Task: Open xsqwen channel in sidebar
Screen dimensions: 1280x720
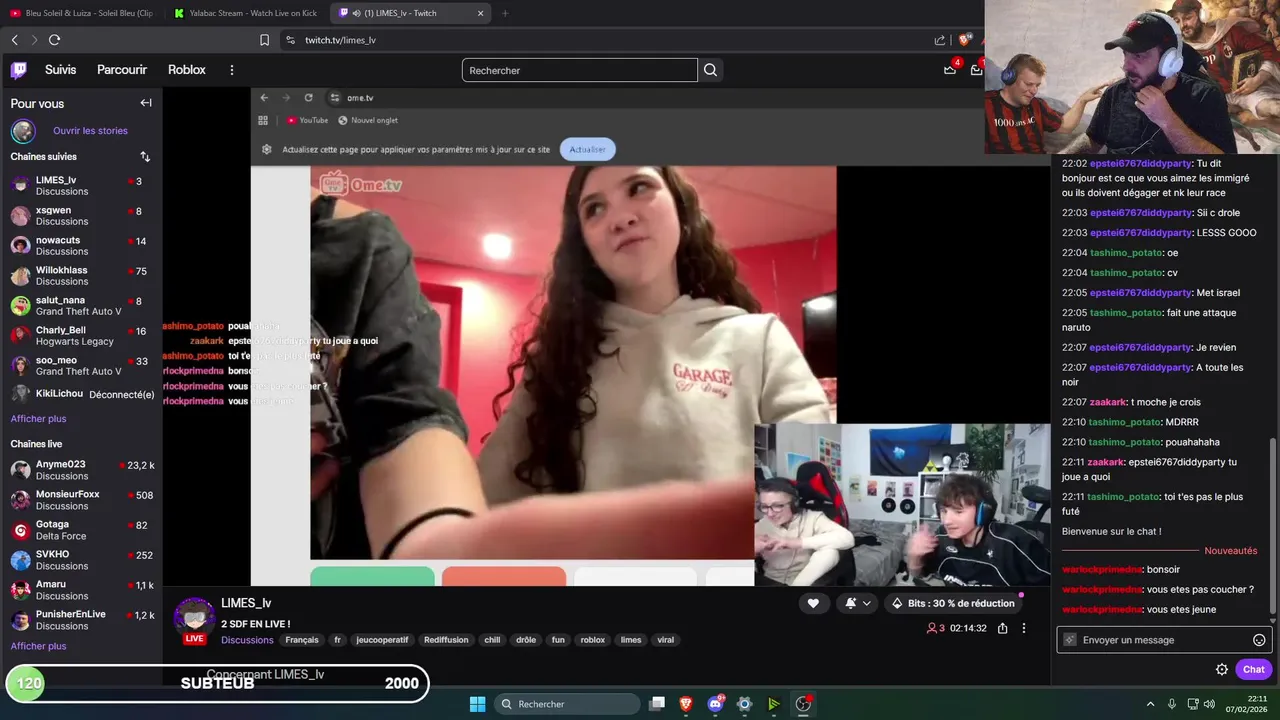Action: click(81, 216)
